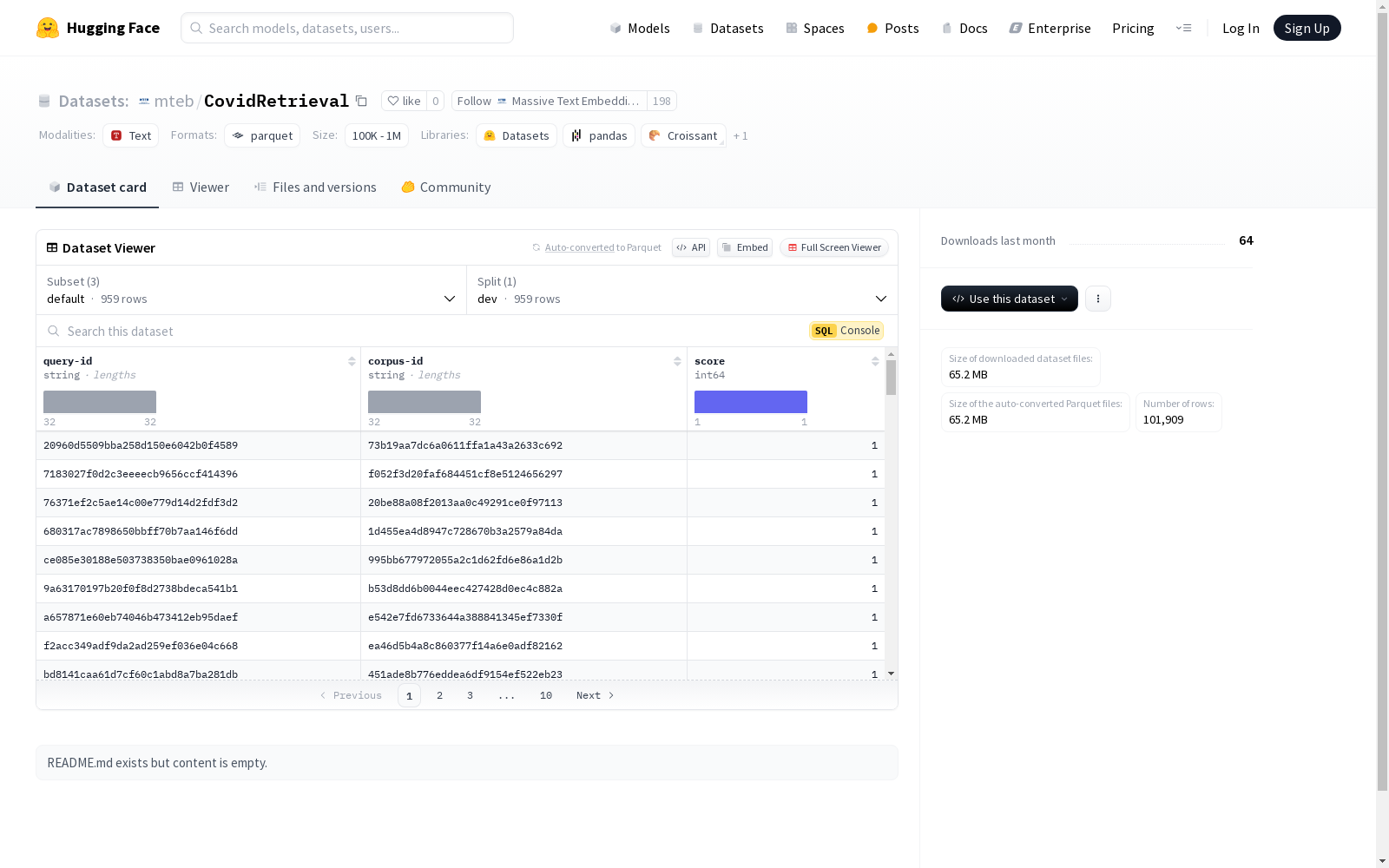
Task: Click cell ce085e30188e503738350bae0961028a
Action: pos(198,560)
